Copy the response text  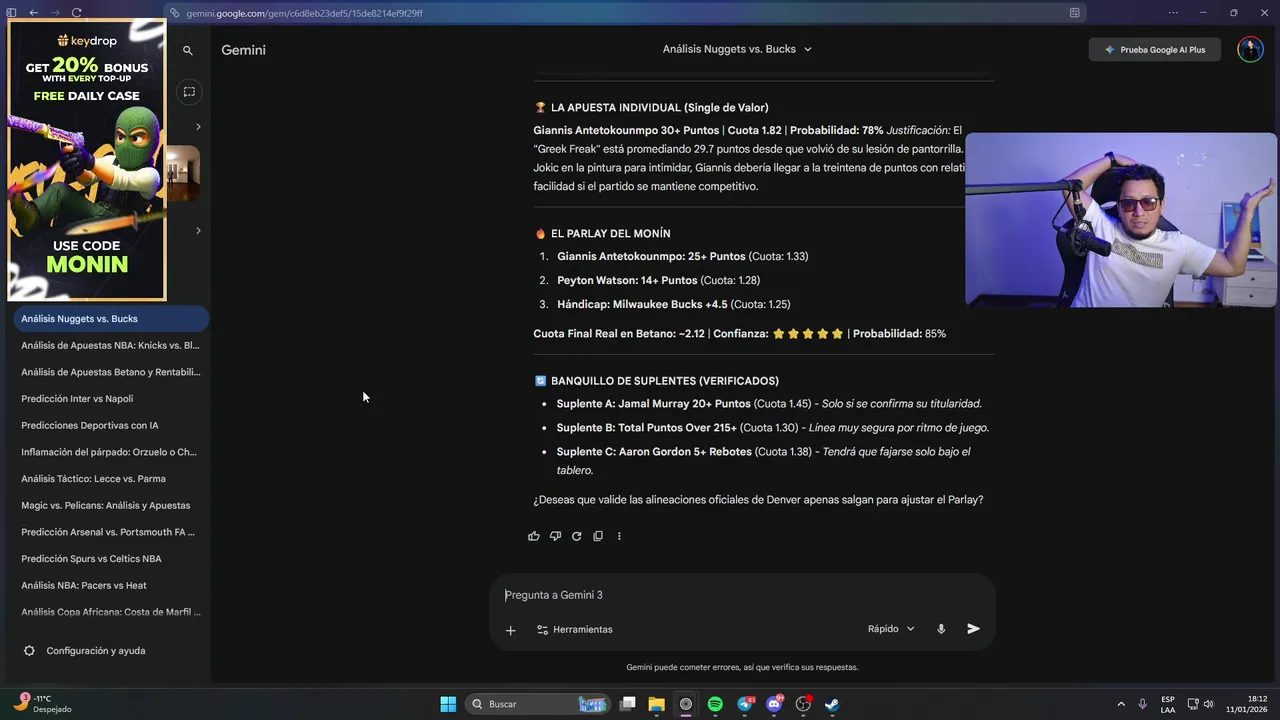tap(598, 536)
